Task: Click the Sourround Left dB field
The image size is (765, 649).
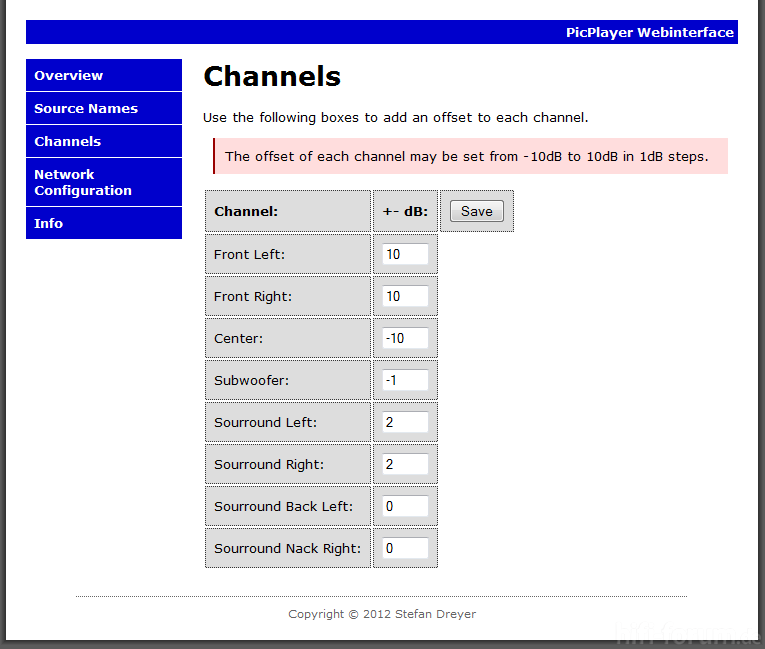Action: point(405,423)
